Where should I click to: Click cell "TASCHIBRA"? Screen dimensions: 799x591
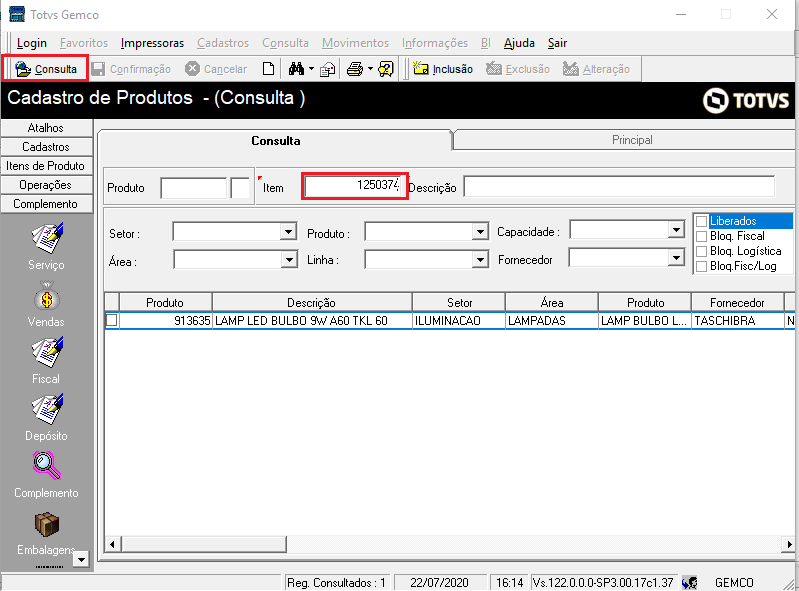[x=737, y=320]
